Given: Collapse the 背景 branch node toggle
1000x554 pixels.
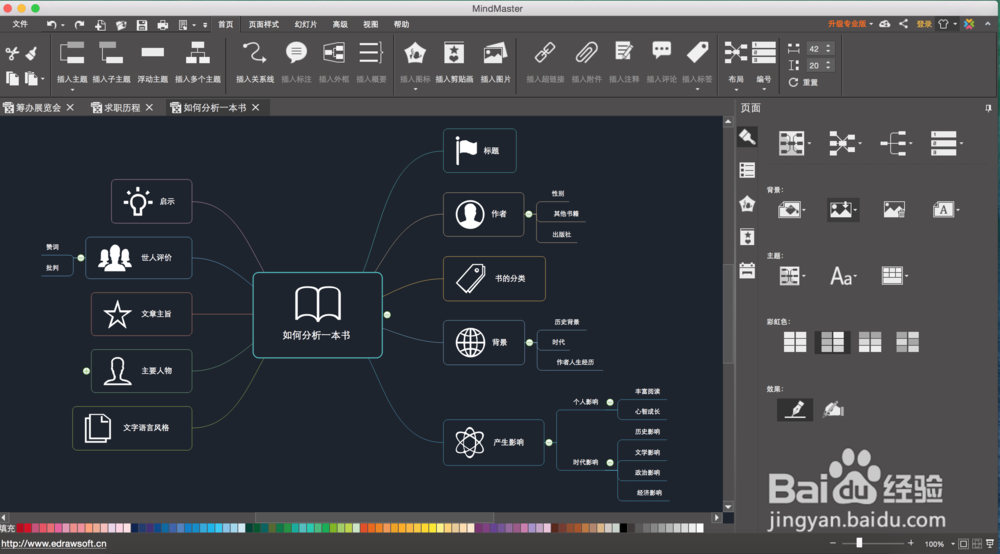Looking at the screenshot, I should [x=529, y=342].
